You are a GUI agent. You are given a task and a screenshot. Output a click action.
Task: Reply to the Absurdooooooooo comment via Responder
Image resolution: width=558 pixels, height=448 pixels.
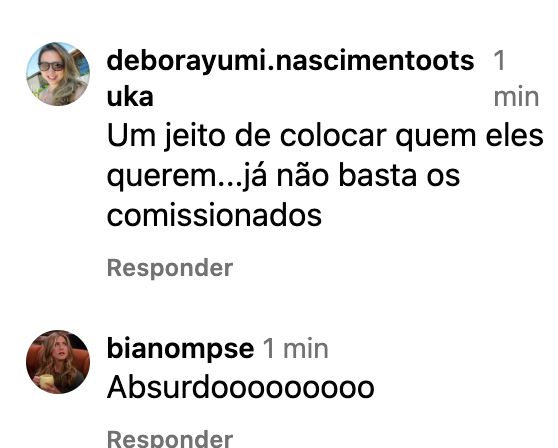click(x=170, y=438)
